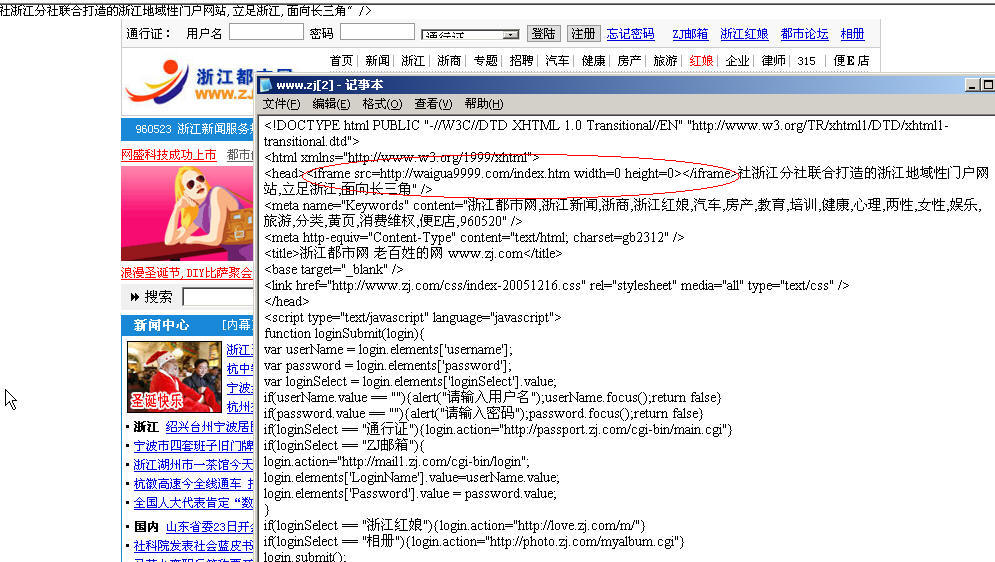
Task: Click the woman with sunglasses banner image
Action: [188, 214]
